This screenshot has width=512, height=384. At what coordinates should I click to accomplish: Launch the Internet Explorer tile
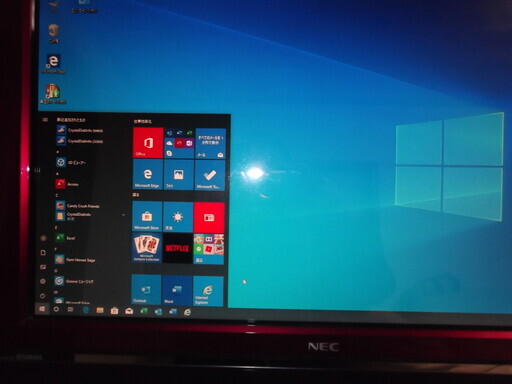[208, 291]
